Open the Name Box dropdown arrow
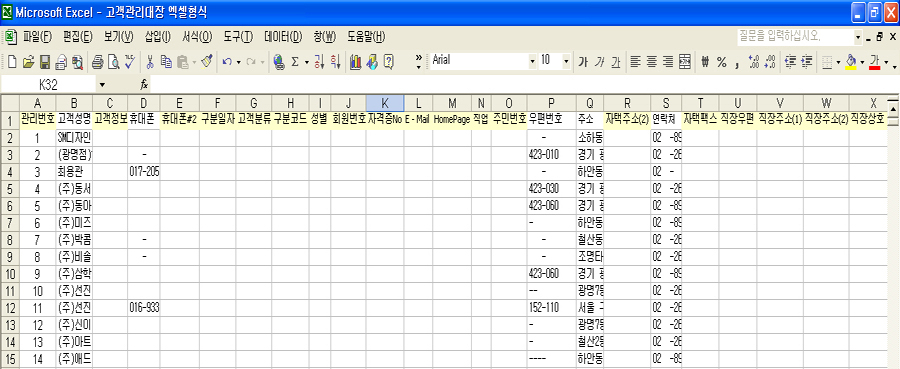The image size is (900, 369). tap(102, 85)
